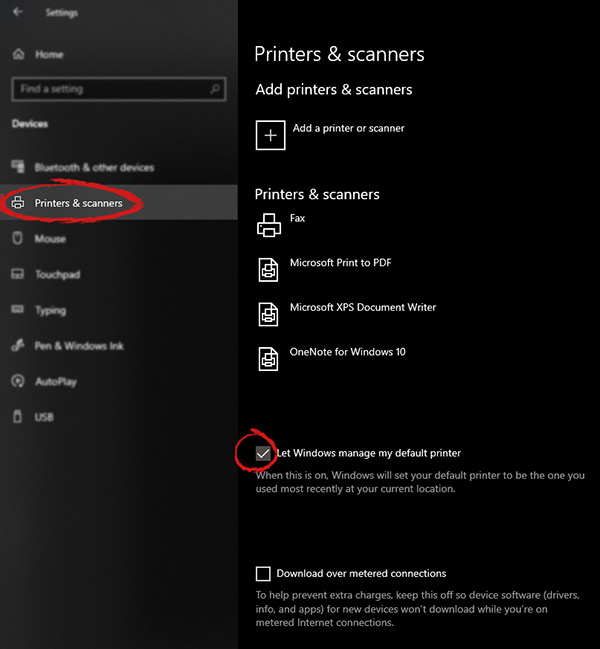Click the back arrow in Settings
The image size is (600, 649).
click(18, 12)
